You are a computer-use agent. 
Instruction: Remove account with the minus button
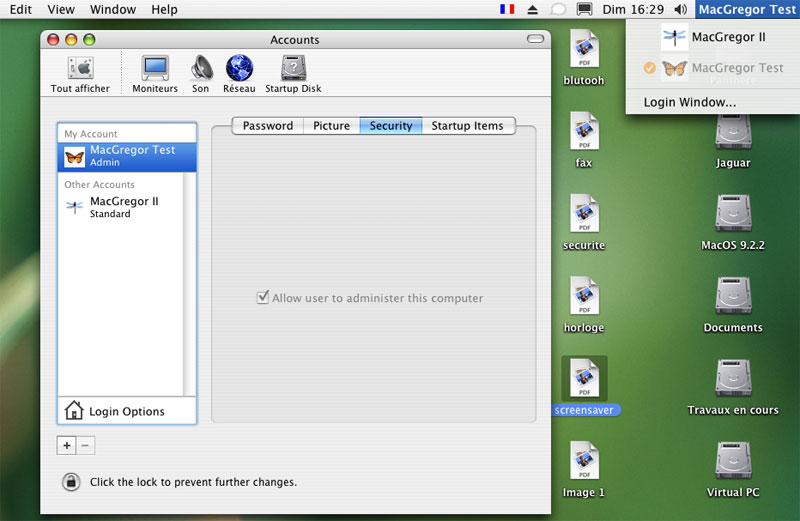pyautogui.click(x=85, y=445)
